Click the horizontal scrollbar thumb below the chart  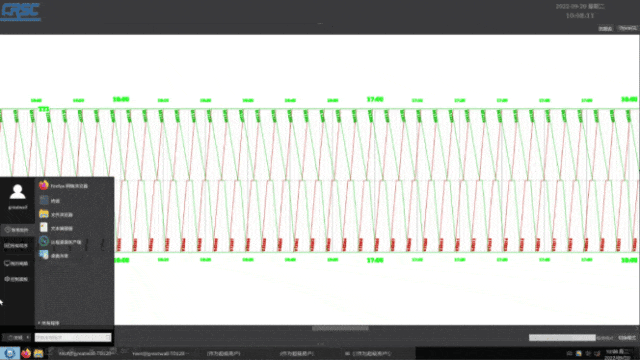[340, 328]
